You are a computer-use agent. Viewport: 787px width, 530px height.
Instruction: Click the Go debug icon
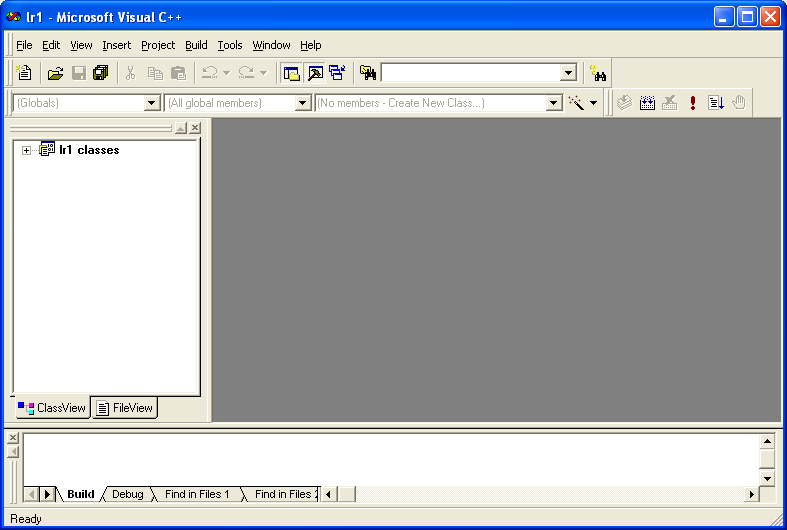click(716, 103)
